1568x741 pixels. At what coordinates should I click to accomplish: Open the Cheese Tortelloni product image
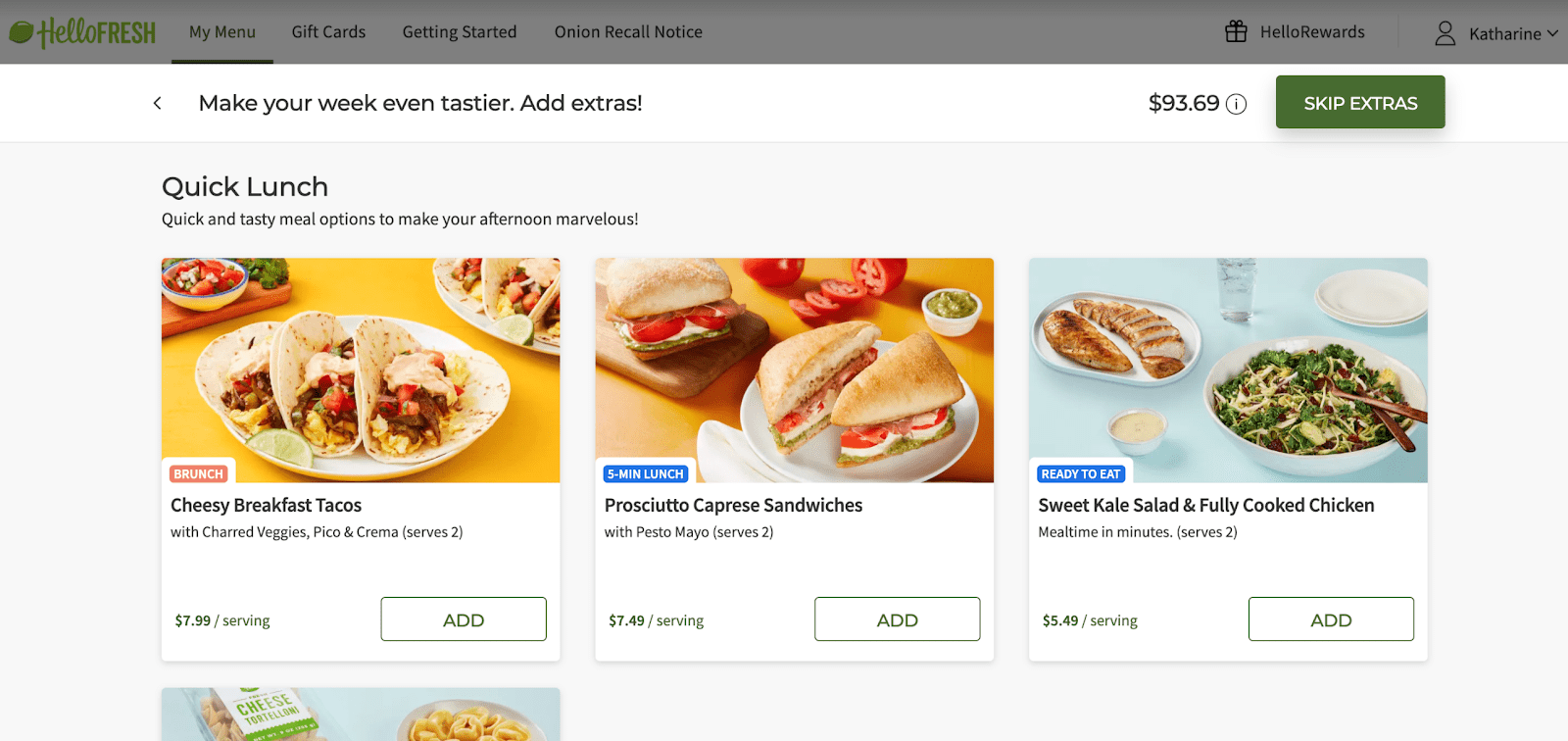click(x=361, y=715)
